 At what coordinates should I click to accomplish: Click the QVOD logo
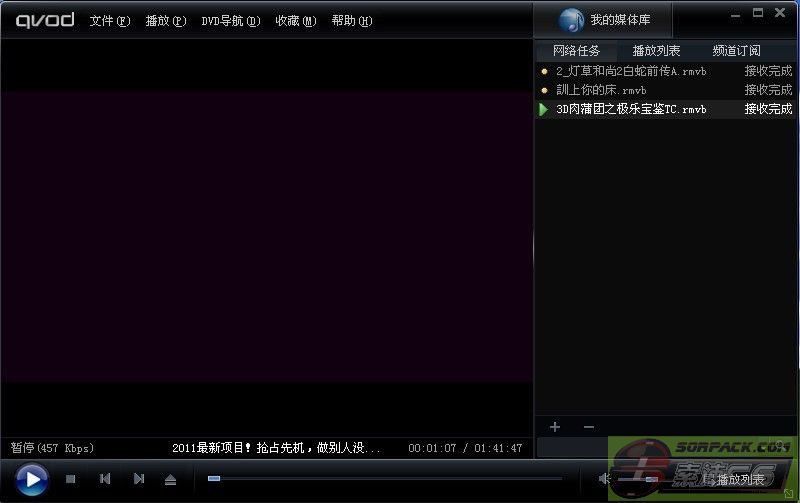(x=45, y=20)
